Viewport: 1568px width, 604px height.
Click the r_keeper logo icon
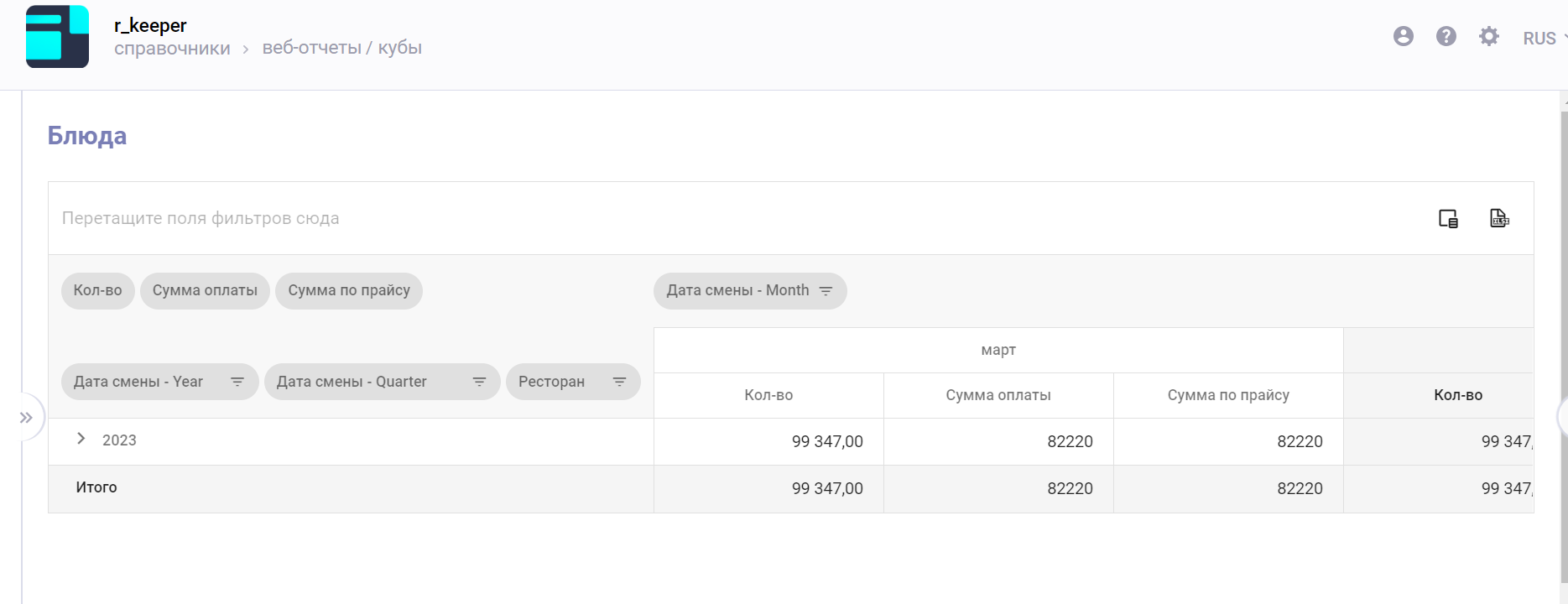click(x=57, y=37)
